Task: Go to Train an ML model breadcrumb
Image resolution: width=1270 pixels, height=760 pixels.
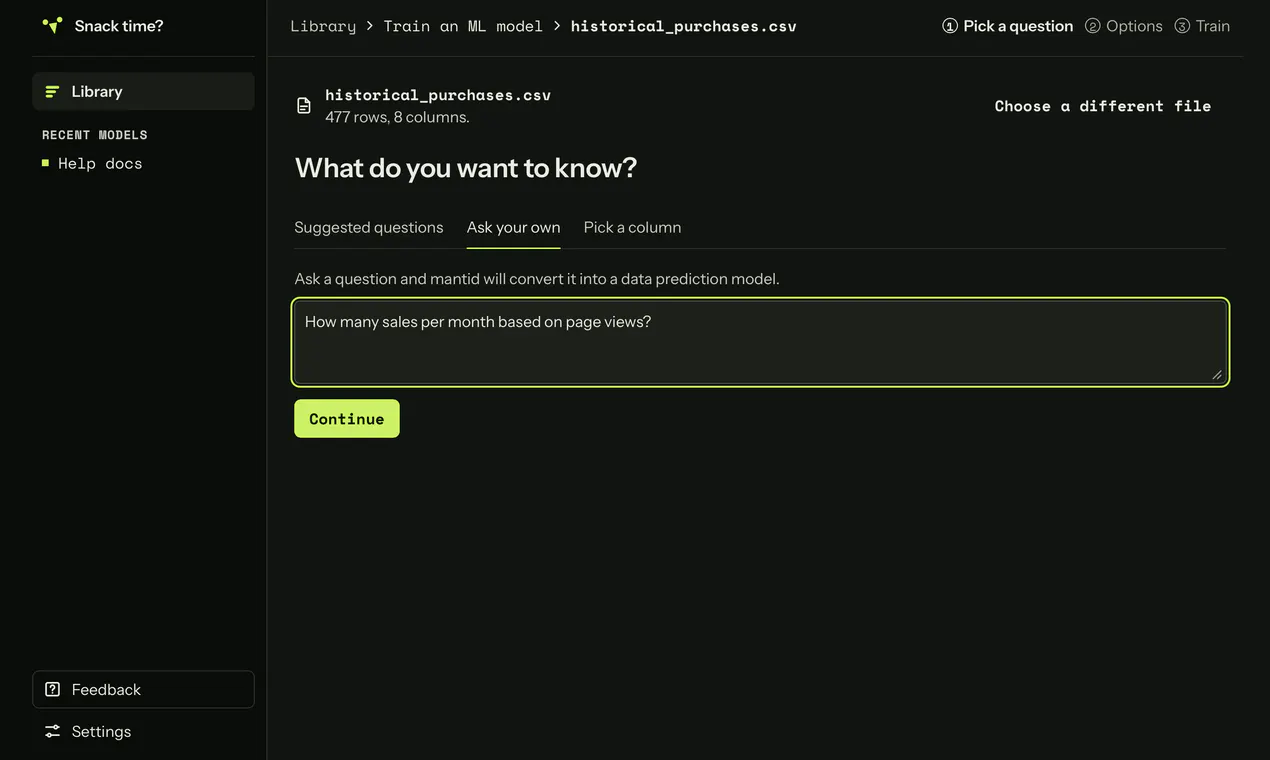Action: [x=463, y=26]
